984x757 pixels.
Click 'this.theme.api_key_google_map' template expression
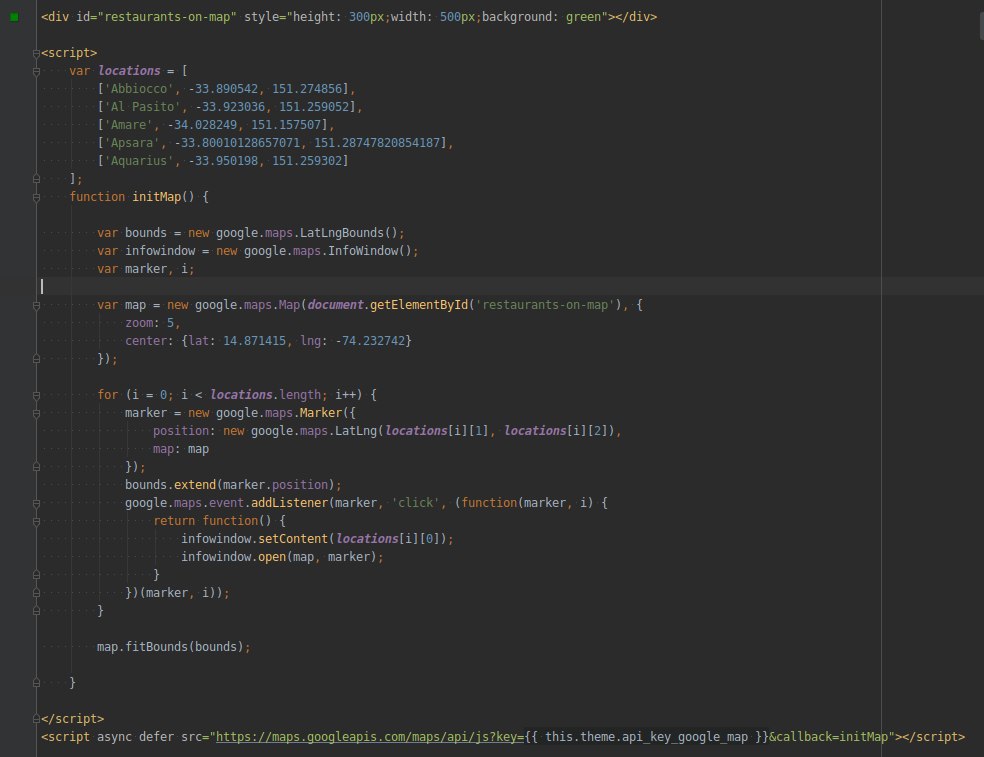(x=646, y=737)
